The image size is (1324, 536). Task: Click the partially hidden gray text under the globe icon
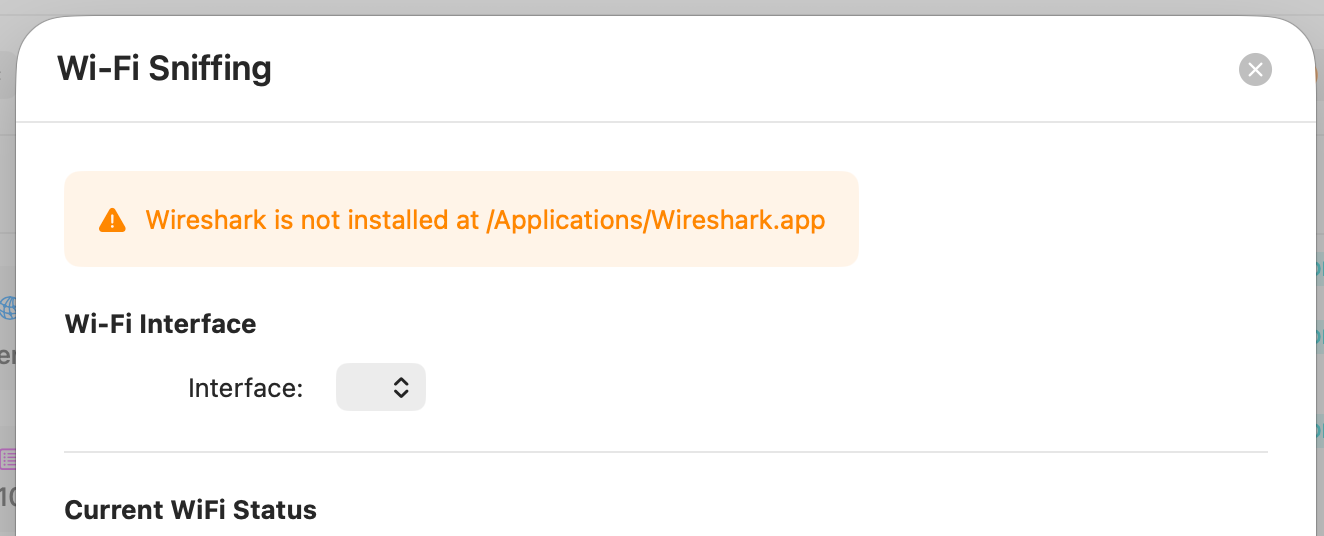coord(6,355)
